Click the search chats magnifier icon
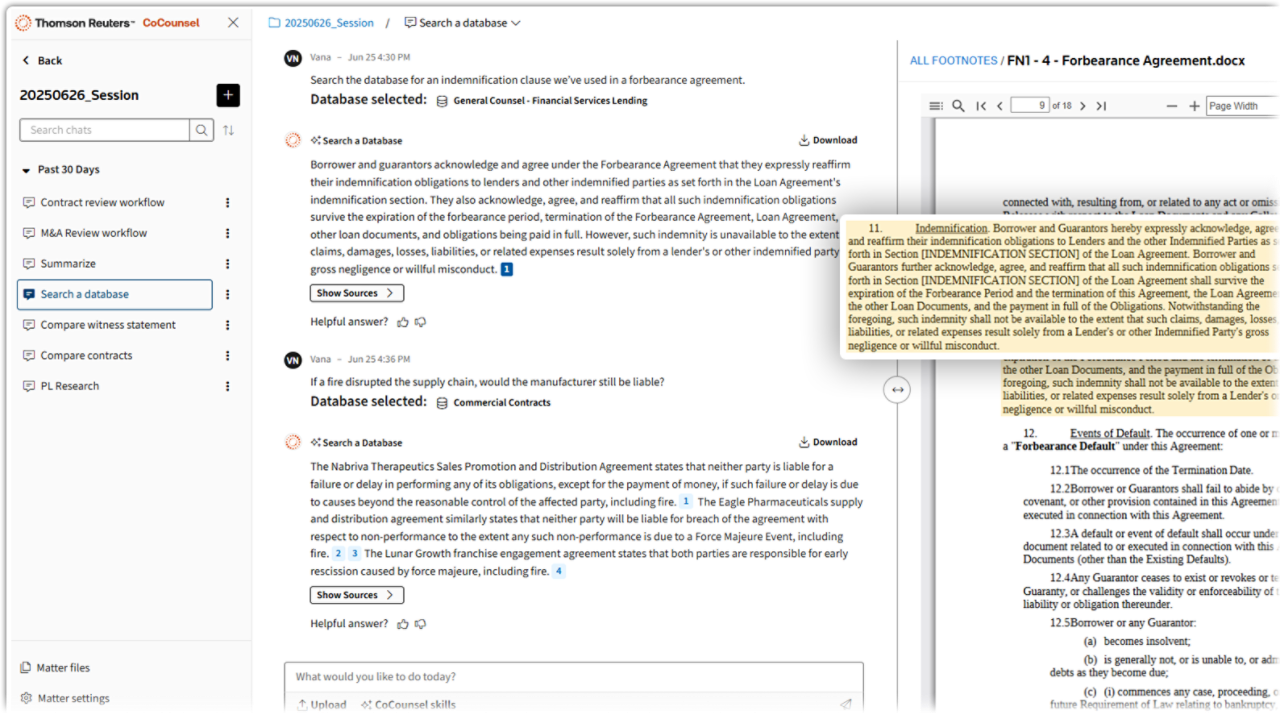Viewport: 1280px width, 713px height. (x=201, y=130)
